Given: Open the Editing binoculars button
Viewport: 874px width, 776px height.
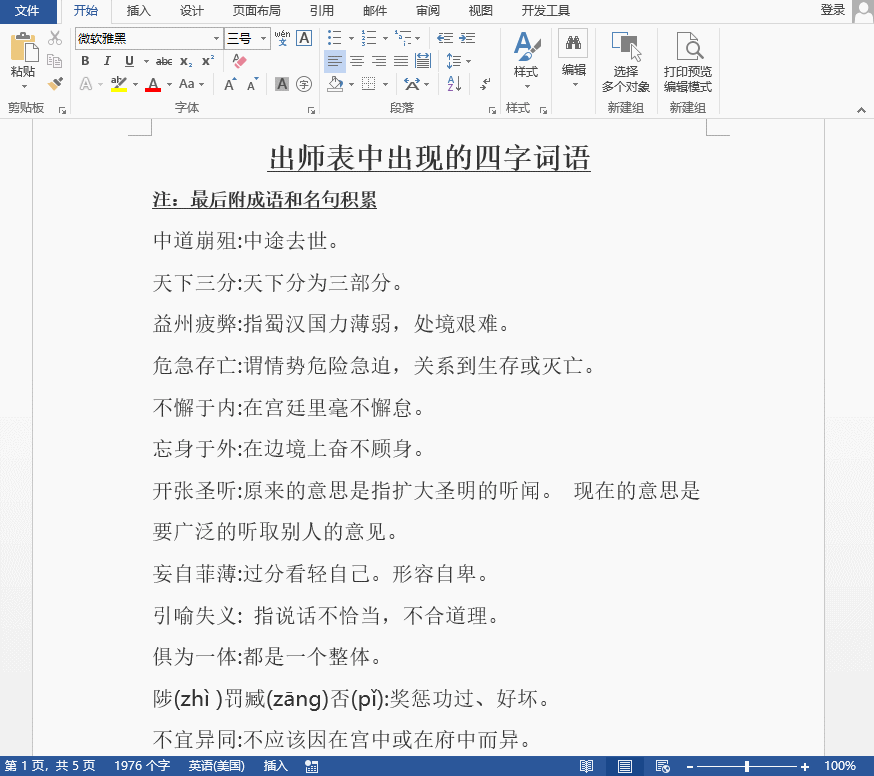Looking at the screenshot, I should click(573, 58).
